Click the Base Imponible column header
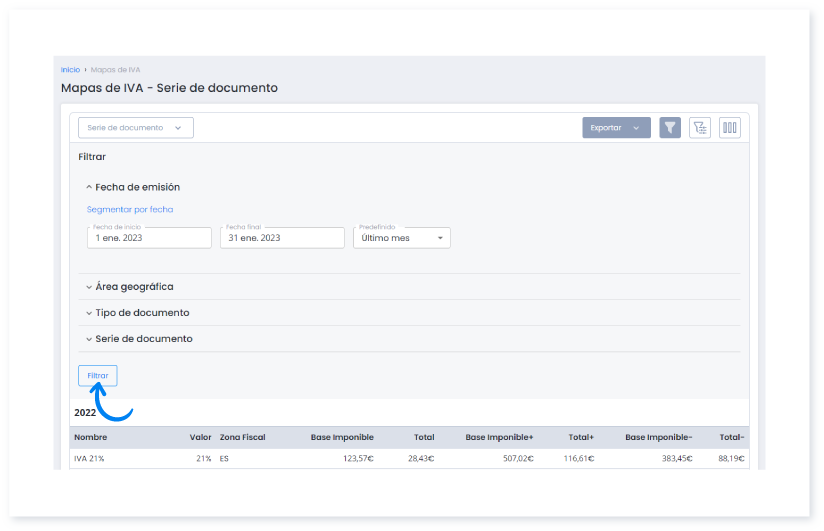Image resolution: width=824 pixels, height=531 pixels. pos(342,438)
